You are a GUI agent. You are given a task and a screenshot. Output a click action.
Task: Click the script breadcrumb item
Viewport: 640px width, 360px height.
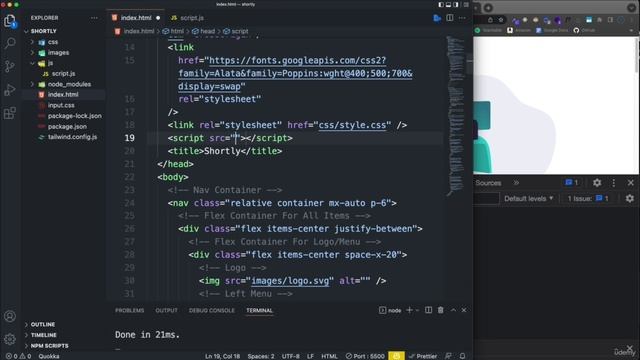236,31
